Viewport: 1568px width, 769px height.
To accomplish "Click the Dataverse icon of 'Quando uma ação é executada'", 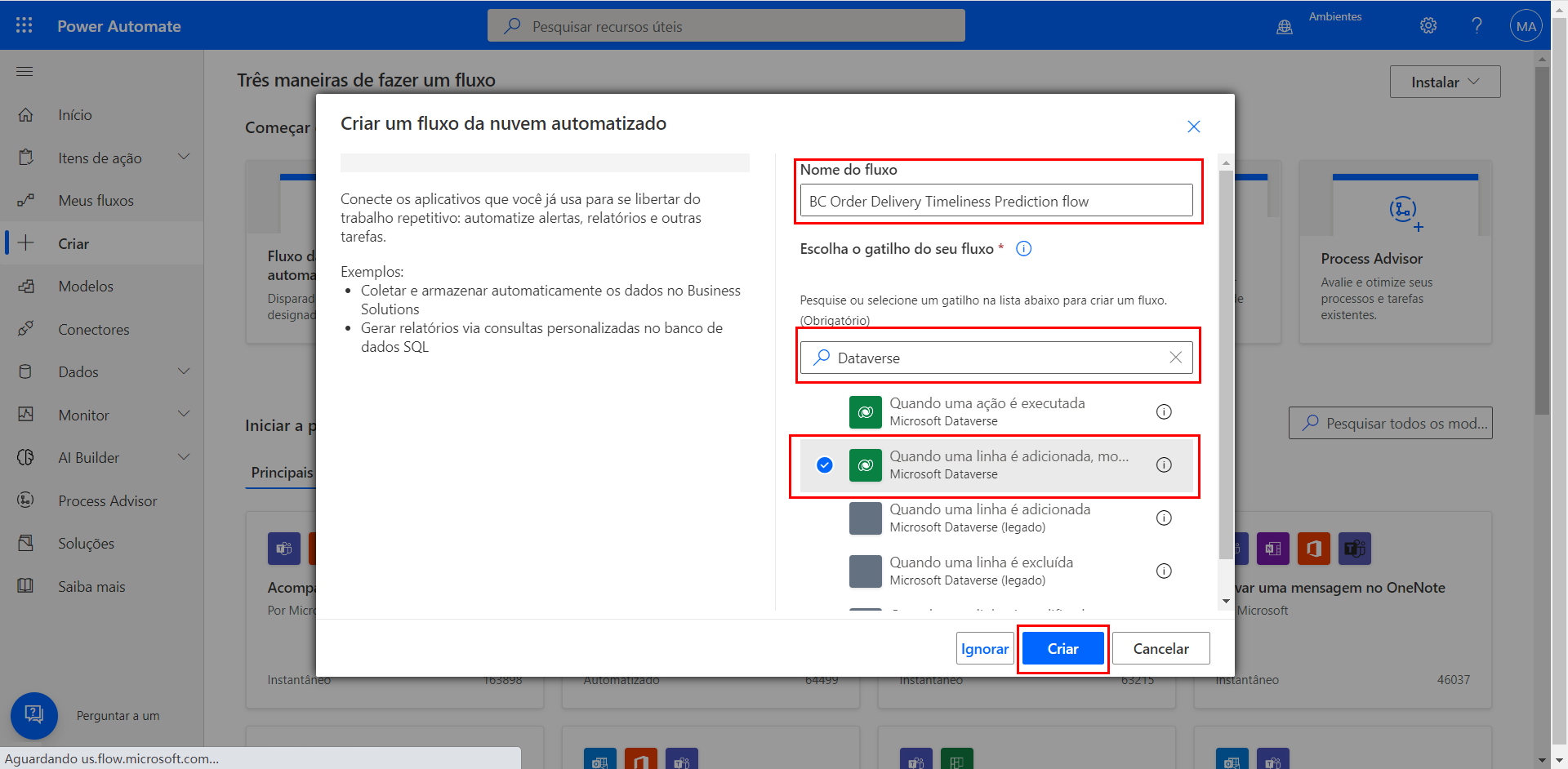I will [866, 412].
